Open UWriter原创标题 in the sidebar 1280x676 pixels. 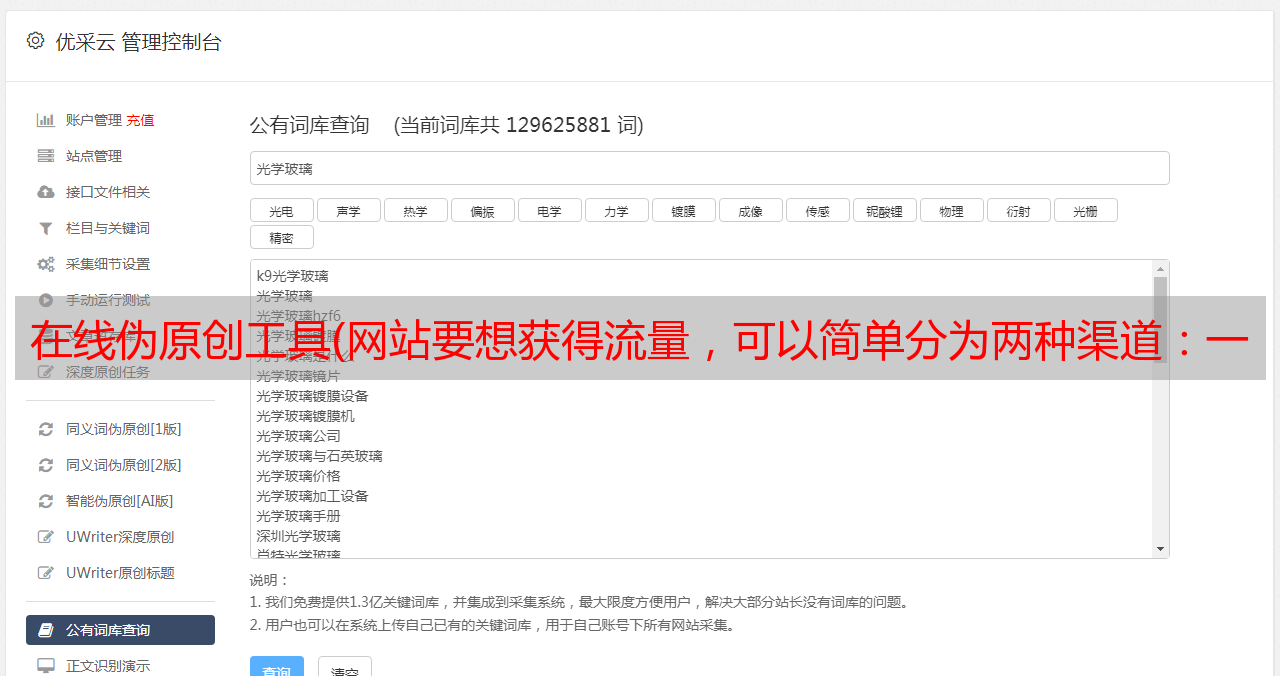coord(120,573)
